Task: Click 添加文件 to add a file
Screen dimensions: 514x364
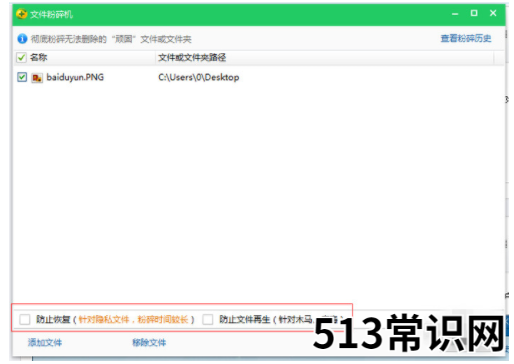Action: point(45,342)
